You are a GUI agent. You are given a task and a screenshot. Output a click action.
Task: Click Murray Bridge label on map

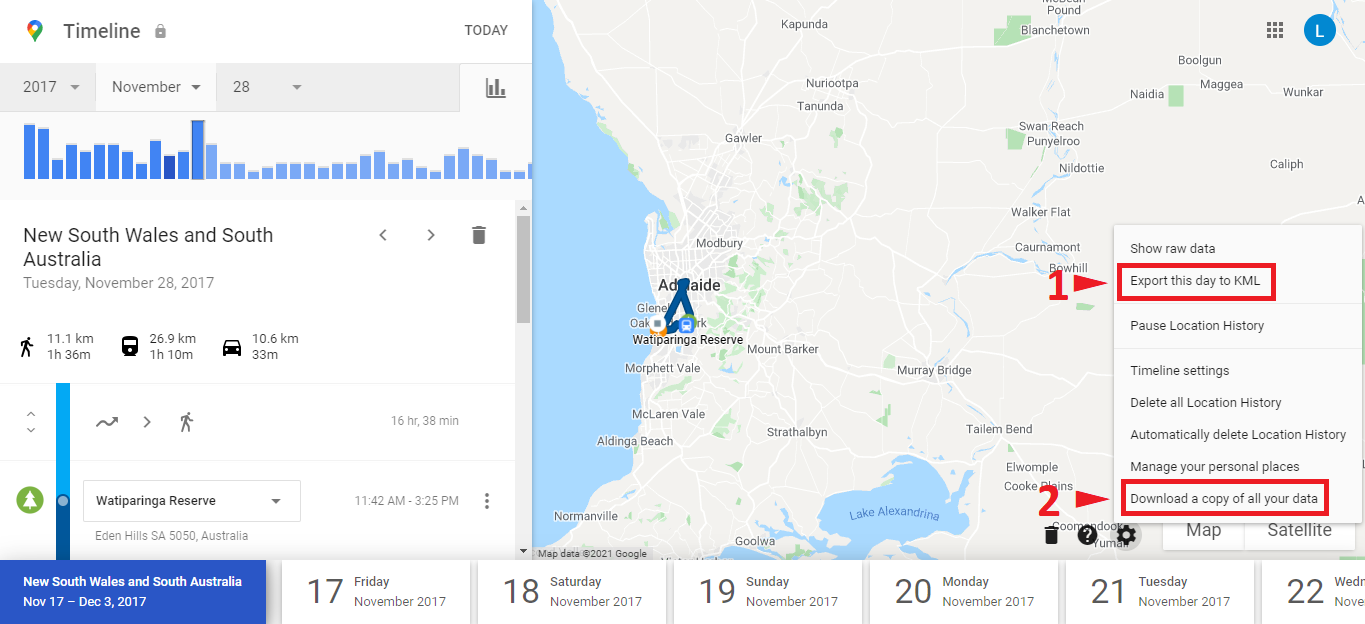coord(934,370)
